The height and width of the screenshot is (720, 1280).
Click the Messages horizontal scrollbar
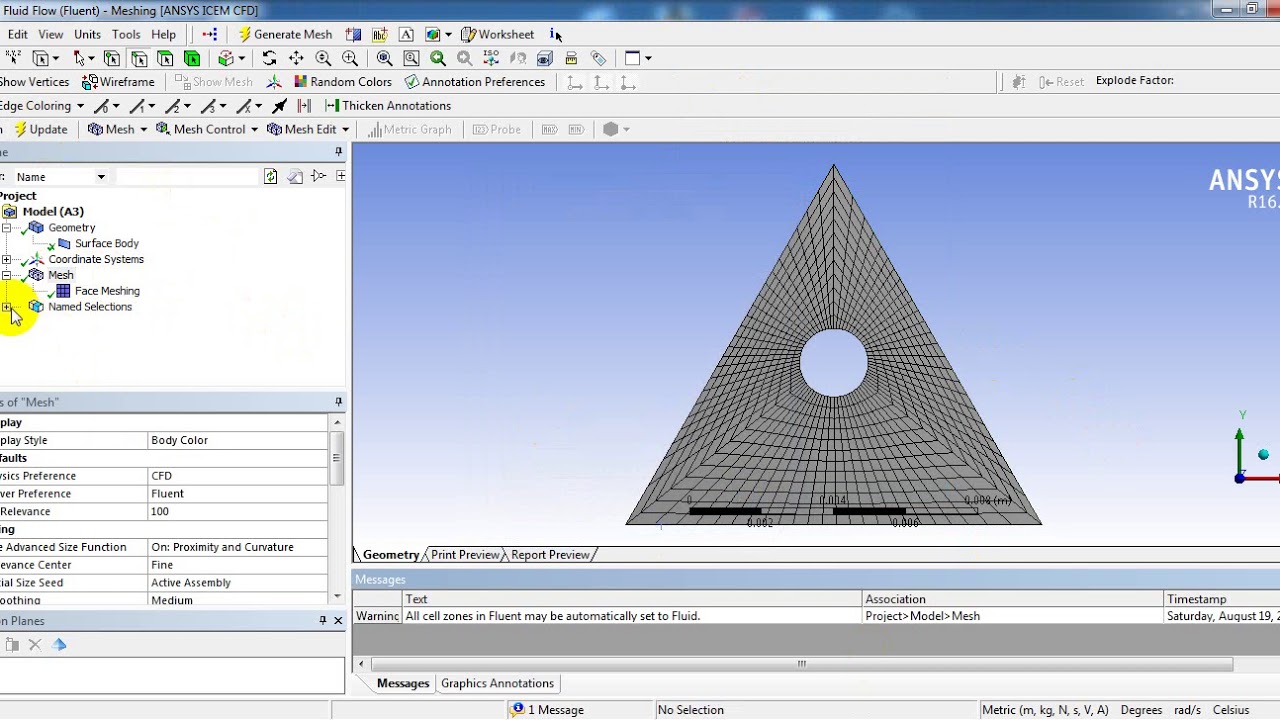(x=801, y=664)
